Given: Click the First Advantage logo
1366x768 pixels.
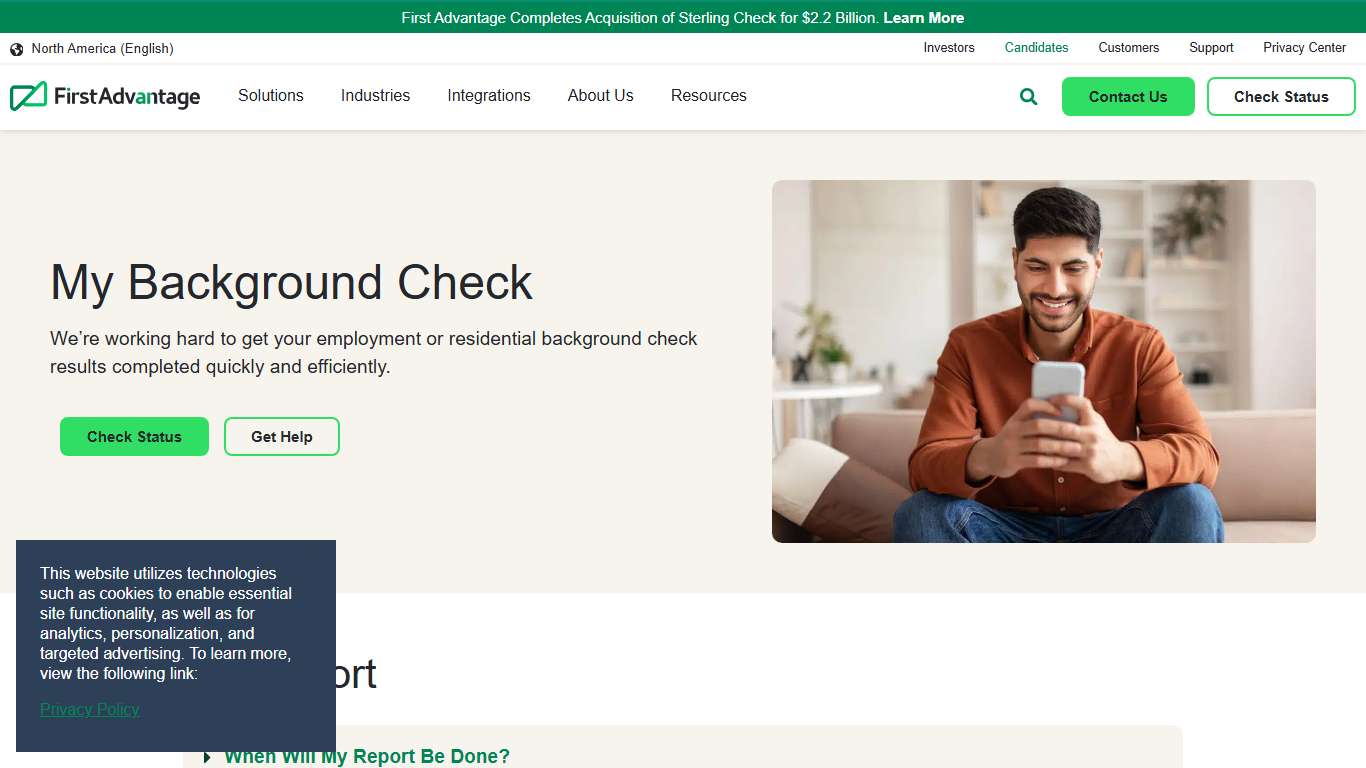Looking at the screenshot, I should pyautogui.click(x=105, y=96).
